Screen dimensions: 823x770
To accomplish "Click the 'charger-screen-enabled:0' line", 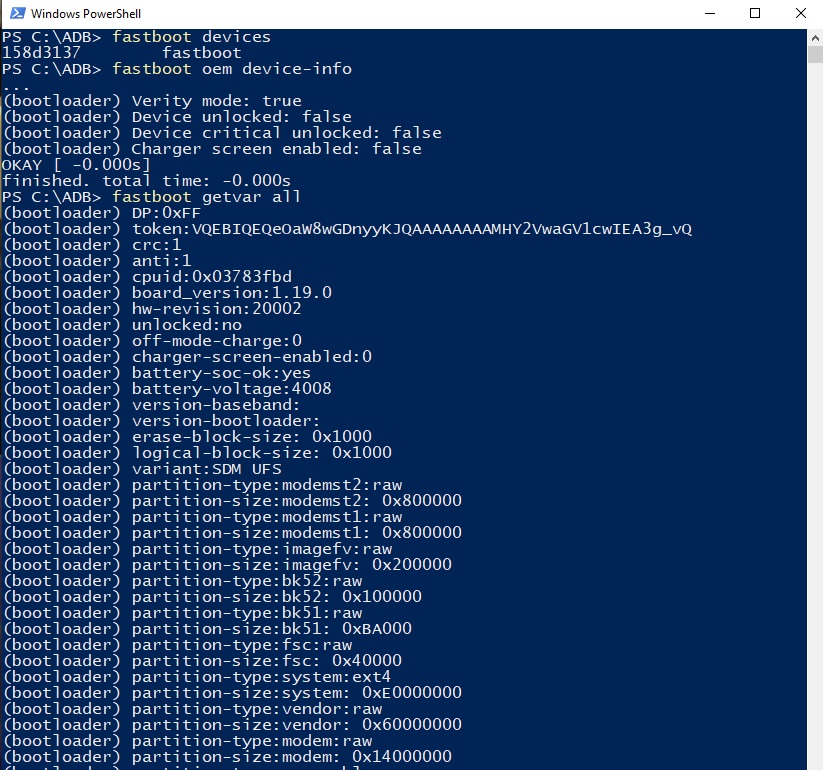I will 187,357.
